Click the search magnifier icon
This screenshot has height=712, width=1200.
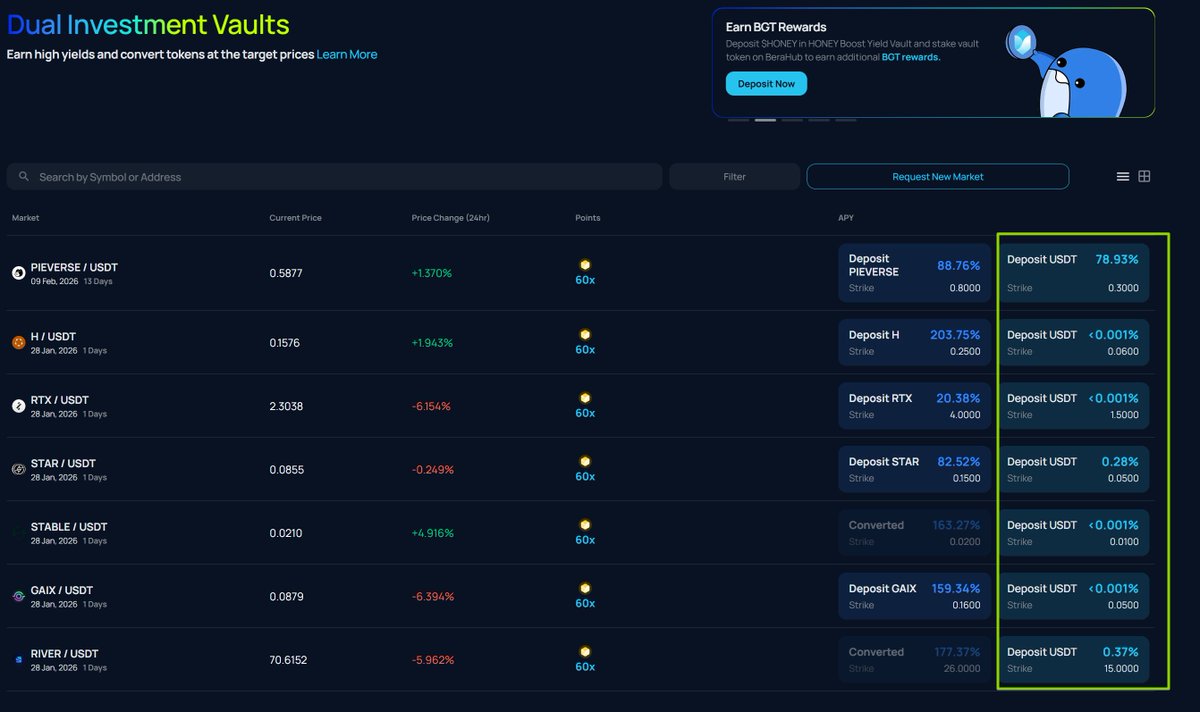24,177
